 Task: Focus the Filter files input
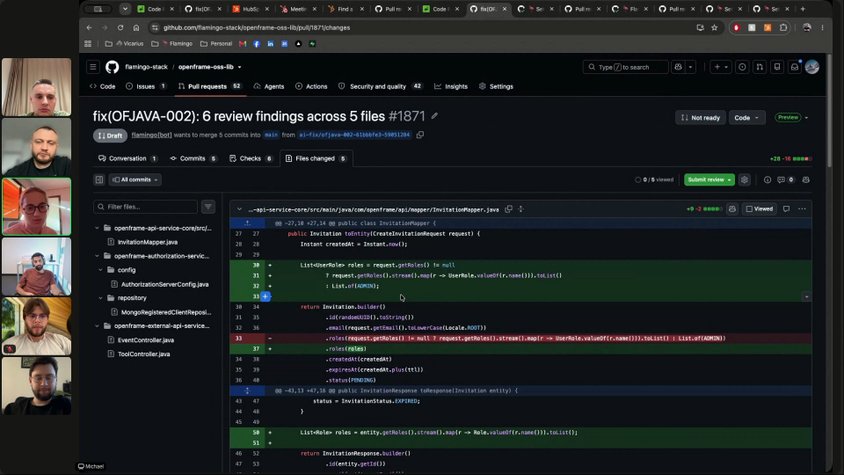click(x=145, y=206)
